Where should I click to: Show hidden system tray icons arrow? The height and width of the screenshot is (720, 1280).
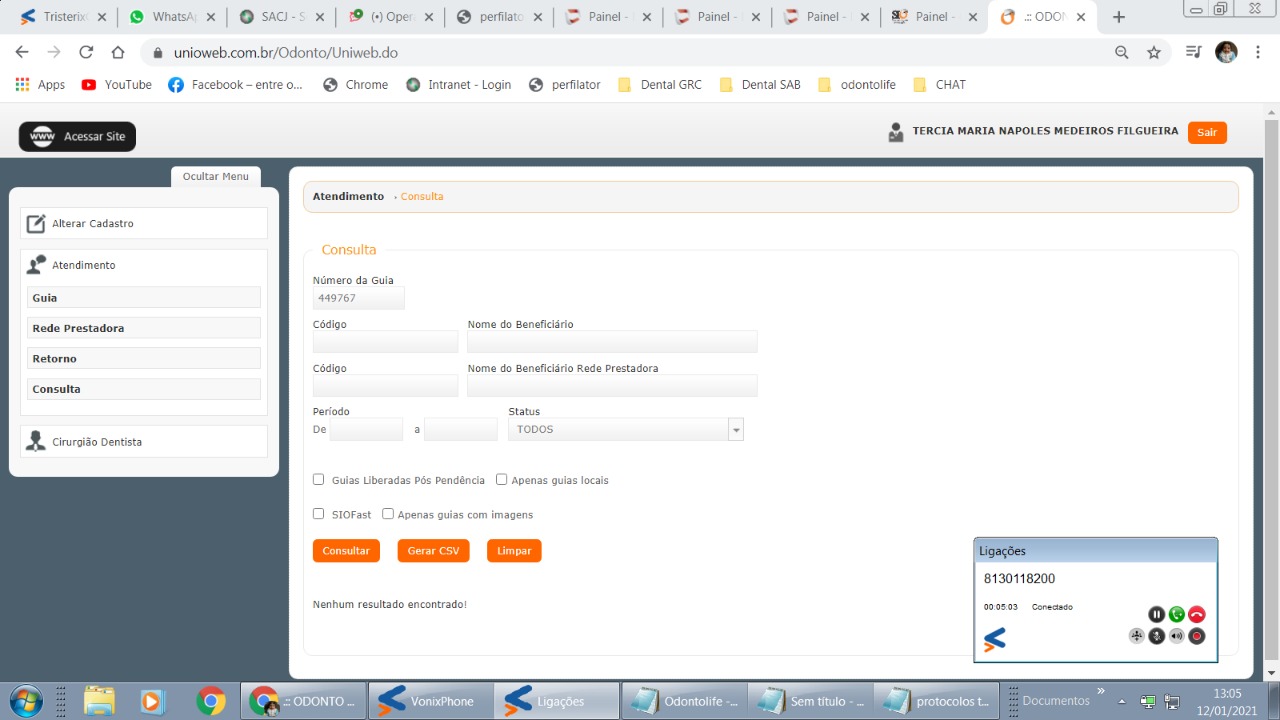point(1121,701)
